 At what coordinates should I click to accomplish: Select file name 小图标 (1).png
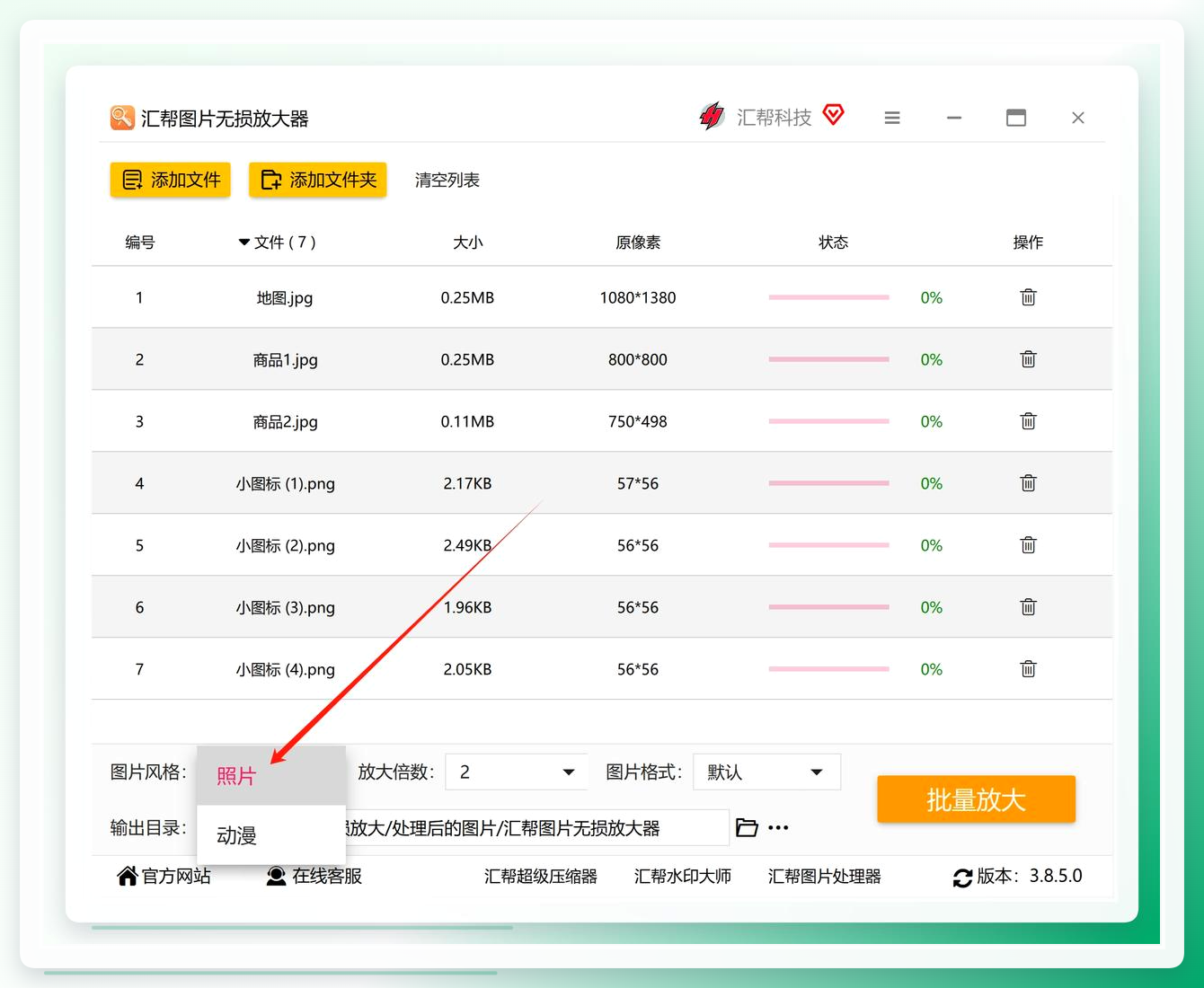pos(285,484)
